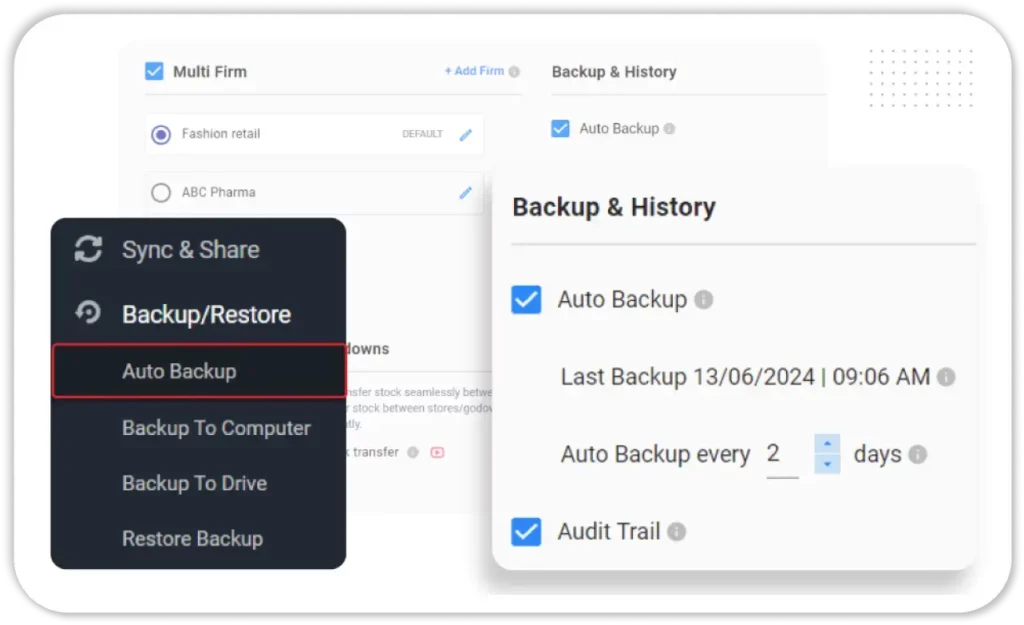Click the Sync & Share icon
This screenshot has width=1024, height=625.
88,250
